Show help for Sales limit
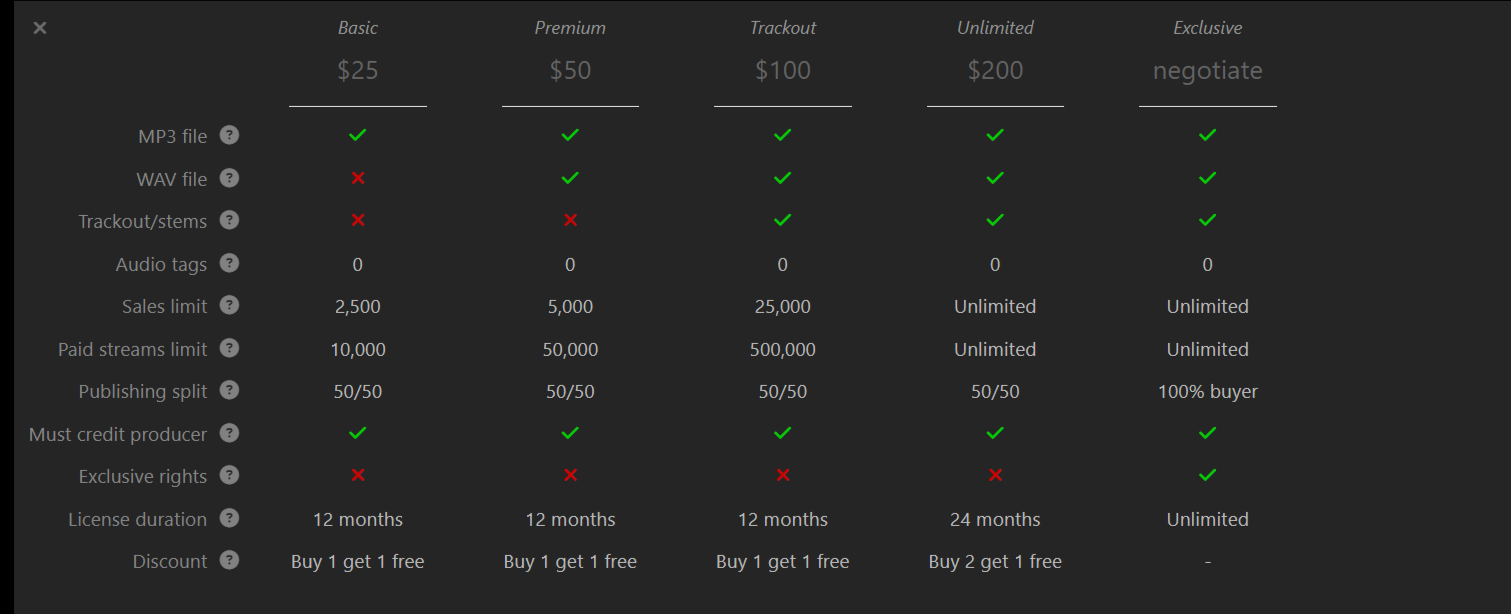1511x614 pixels. (229, 305)
